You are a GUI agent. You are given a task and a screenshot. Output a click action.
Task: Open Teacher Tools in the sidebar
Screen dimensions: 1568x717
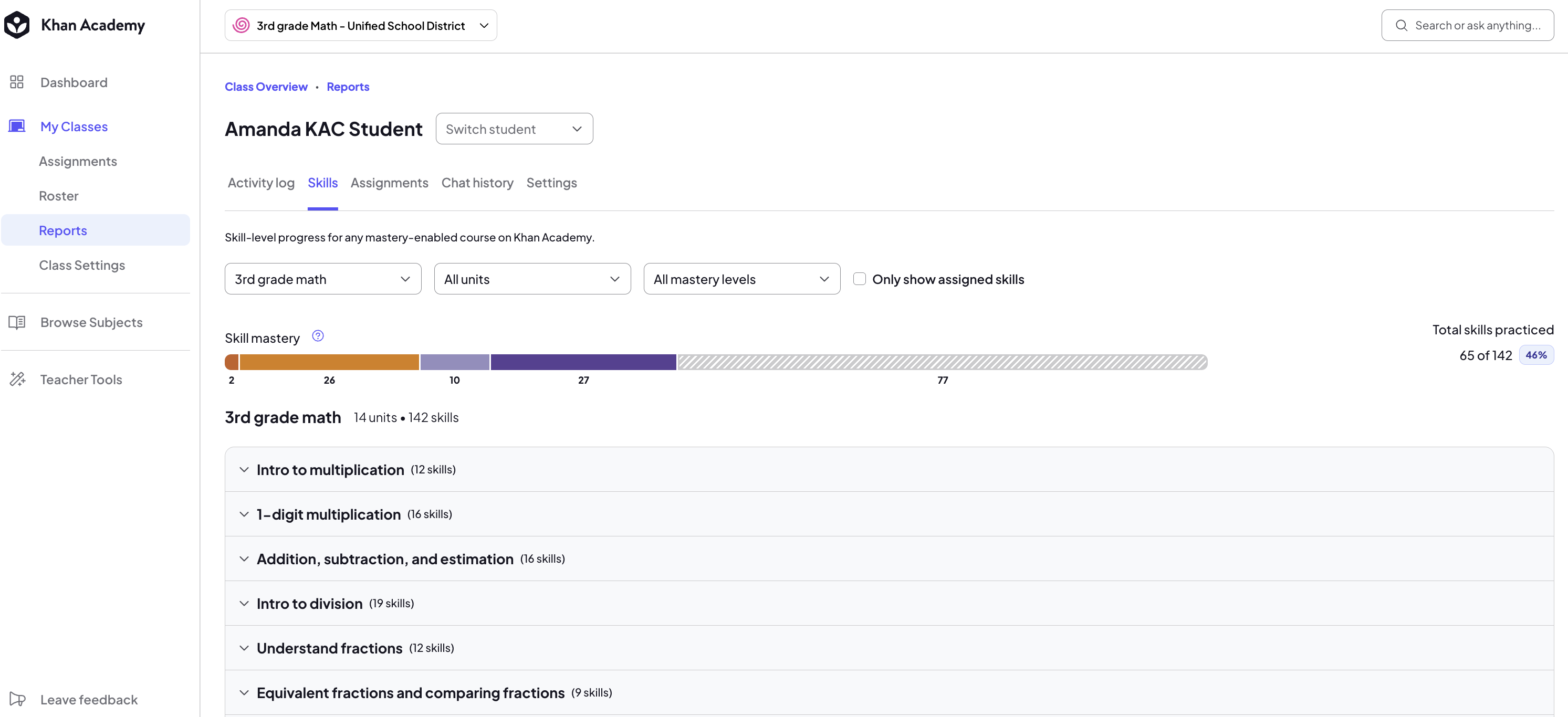[81, 379]
